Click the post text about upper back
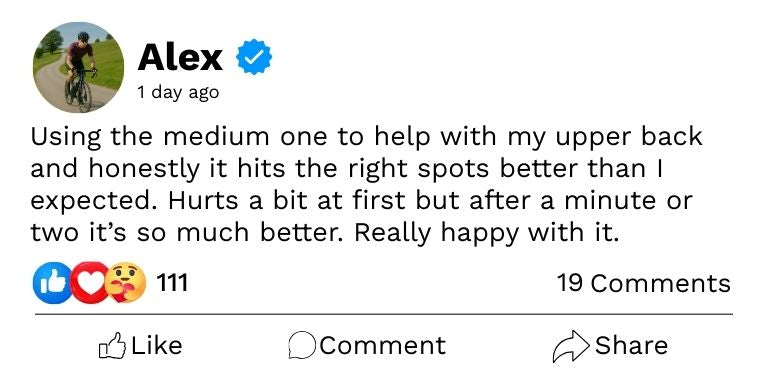The width and height of the screenshot is (768, 384). 366,185
